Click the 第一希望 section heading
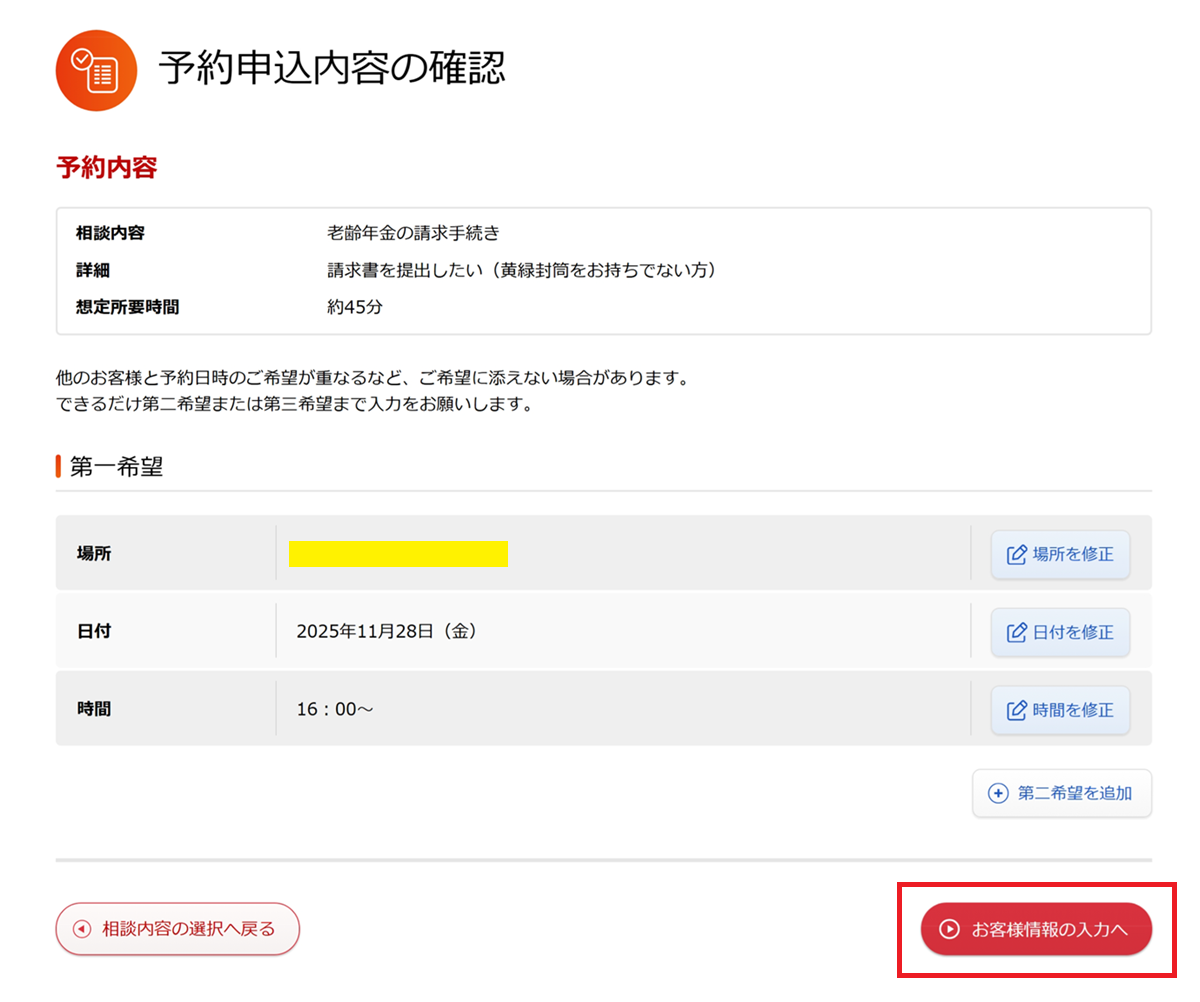The height and width of the screenshot is (1002, 1200). pos(116,467)
